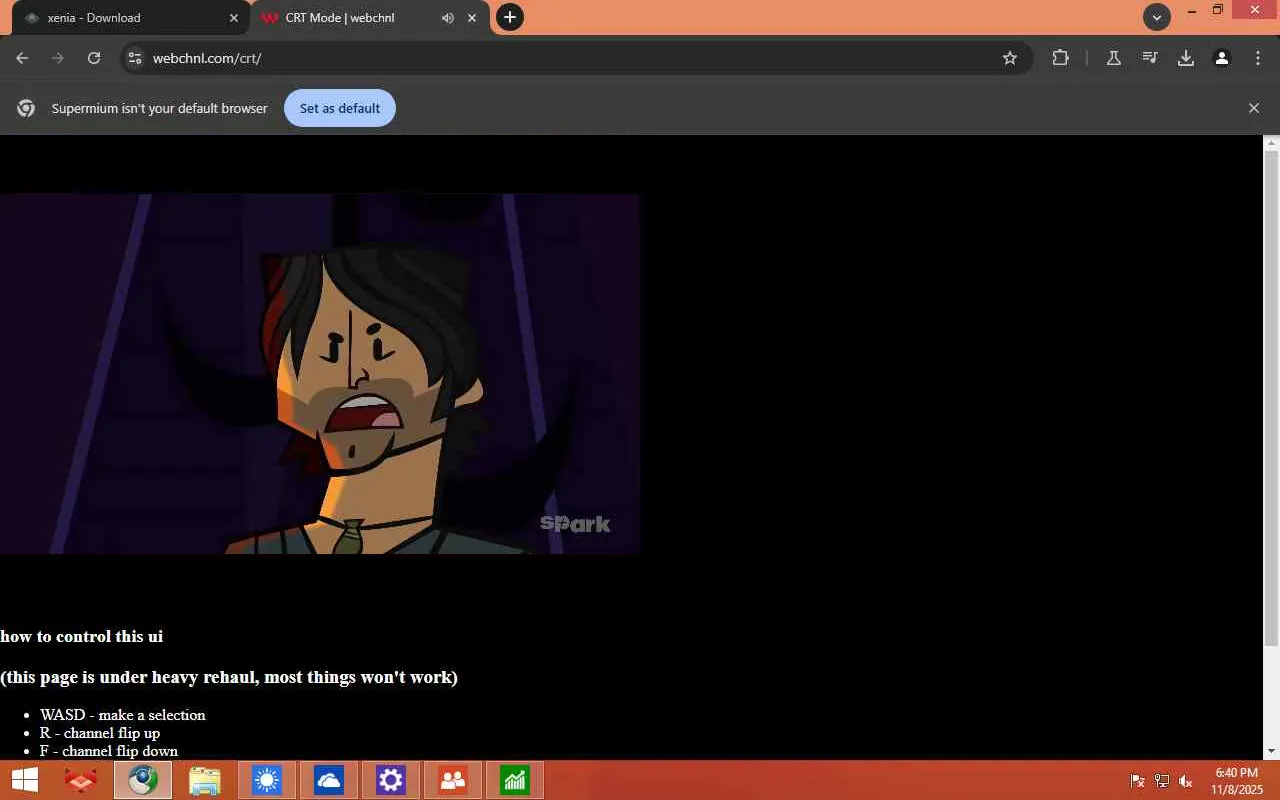Click the CRT video player
1280x800 pixels.
coord(320,374)
